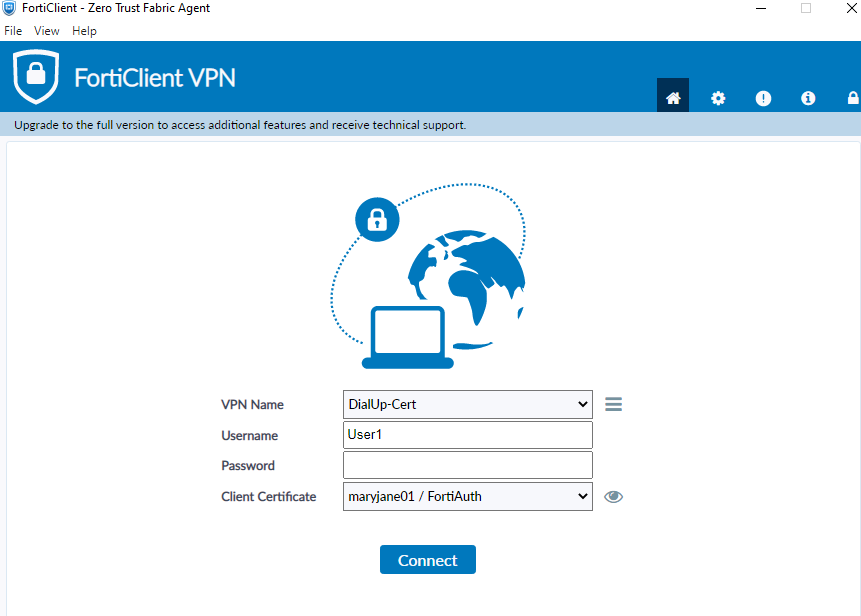Open the Help menu
The image size is (861, 616).
pyautogui.click(x=84, y=31)
